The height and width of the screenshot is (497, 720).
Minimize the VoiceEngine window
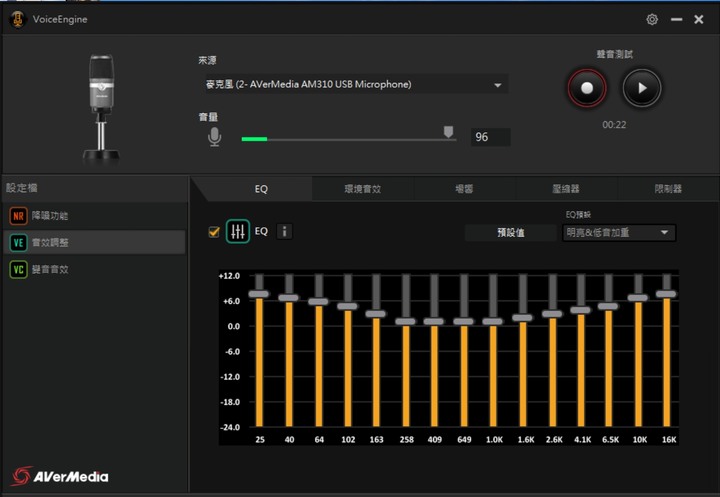tap(676, 19)
